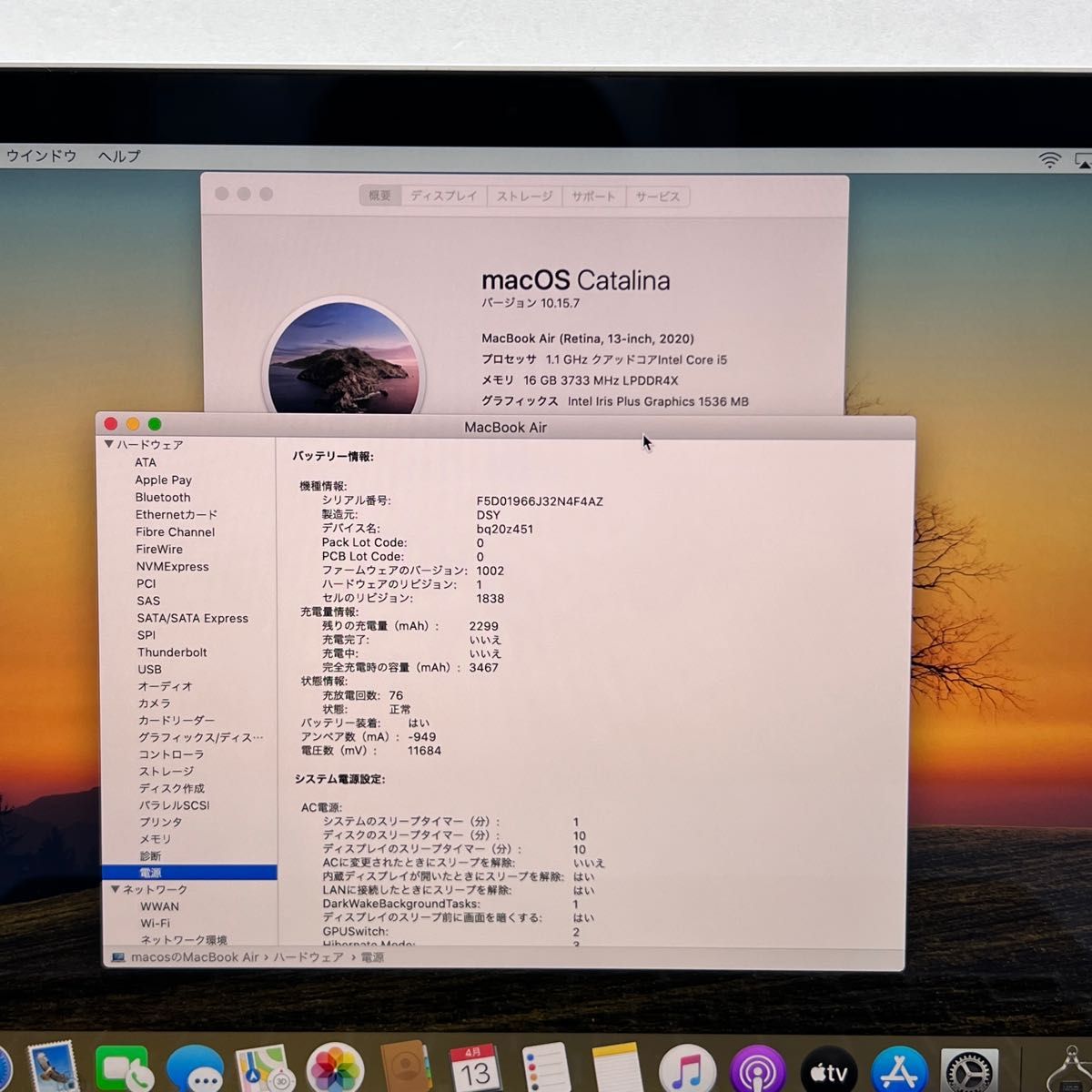Select パラレルSCSI in the sidebar

click(174, 804)
